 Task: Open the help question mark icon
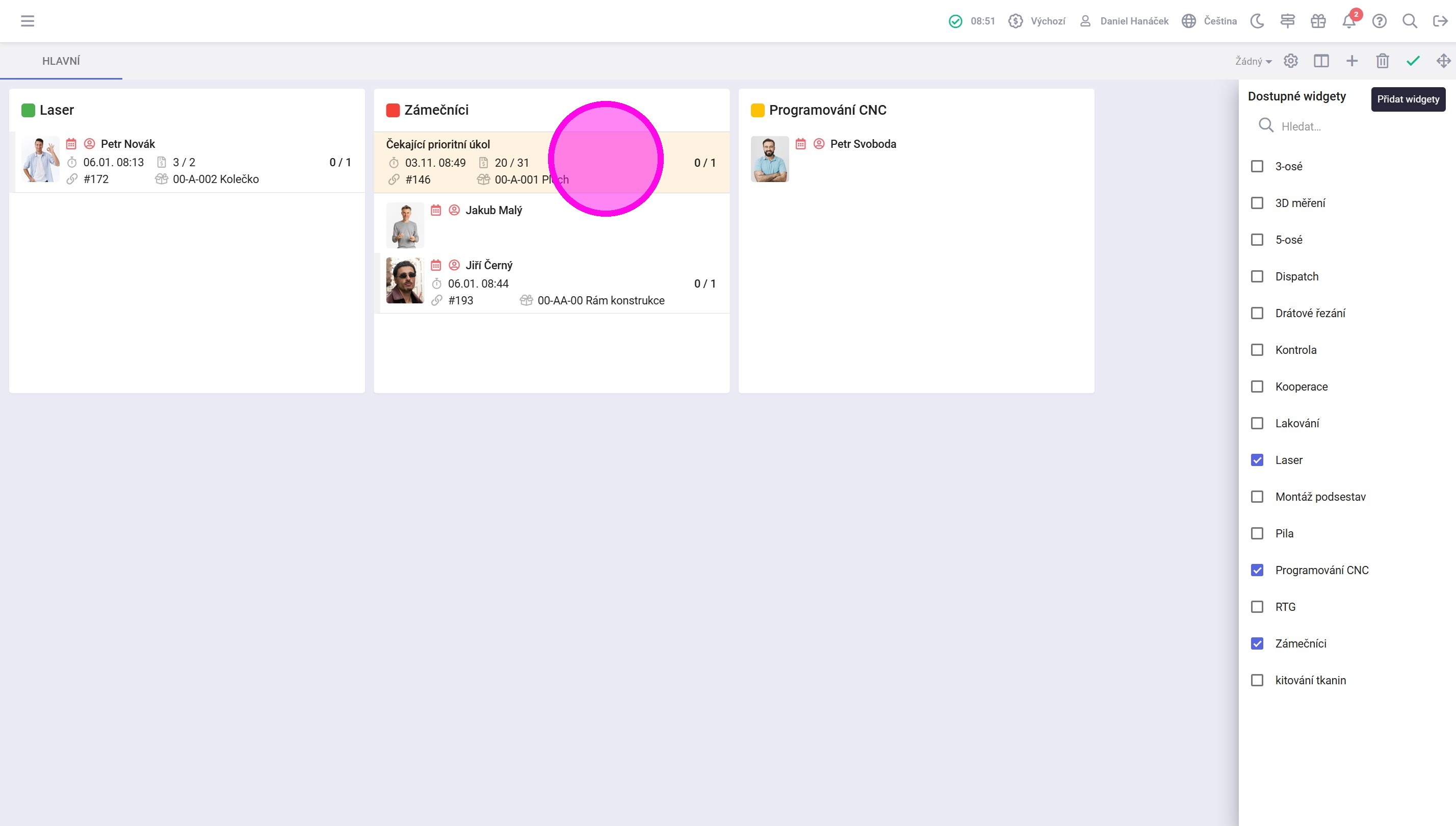coord(1380,21)
